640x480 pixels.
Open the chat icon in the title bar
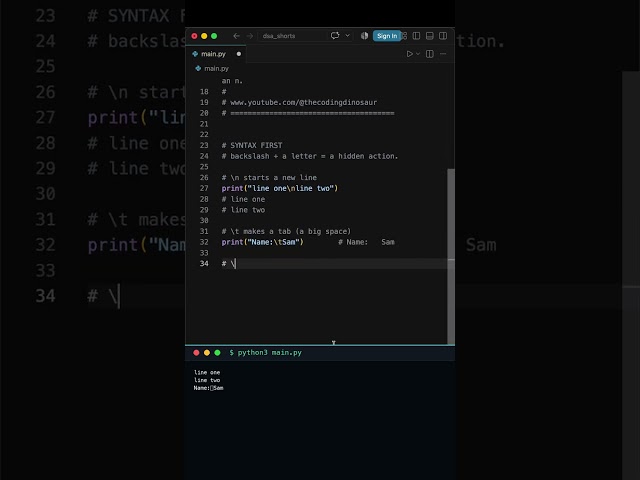pos(335,36)
